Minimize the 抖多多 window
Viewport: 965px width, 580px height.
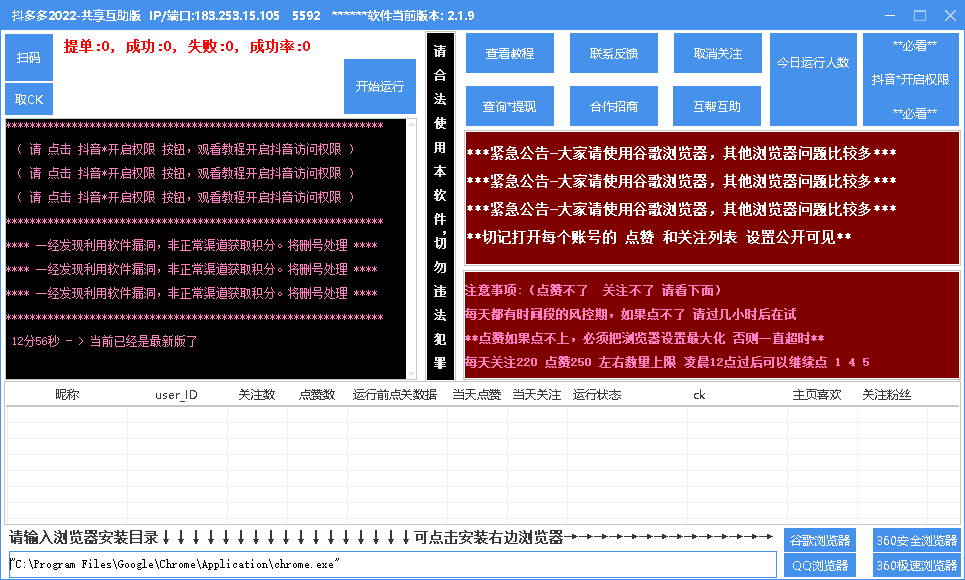[890, 15]
